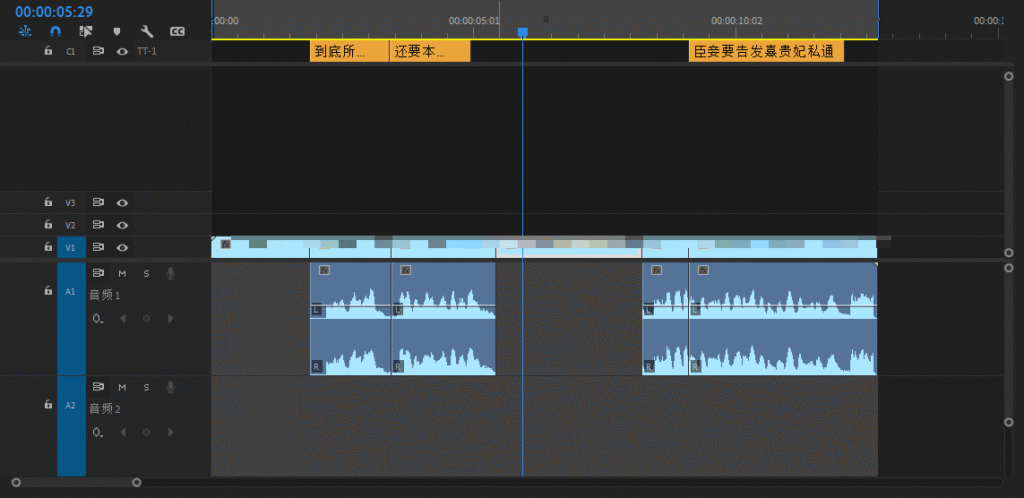
Task: Hide track V1 using its eye icon
Action: (x=122, y=247)
